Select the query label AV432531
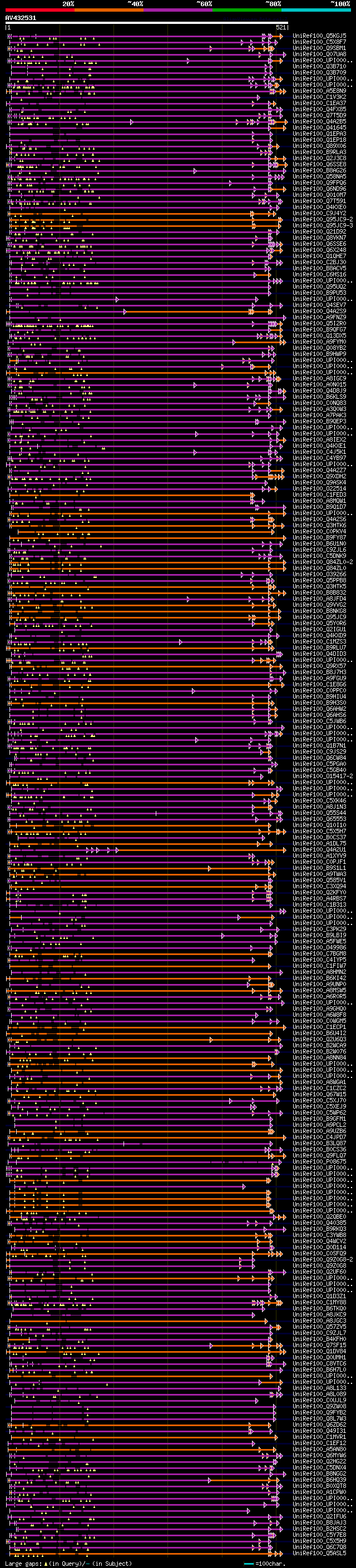Image resolution: width=356 pixels, height=1568 pixels. 21,18
